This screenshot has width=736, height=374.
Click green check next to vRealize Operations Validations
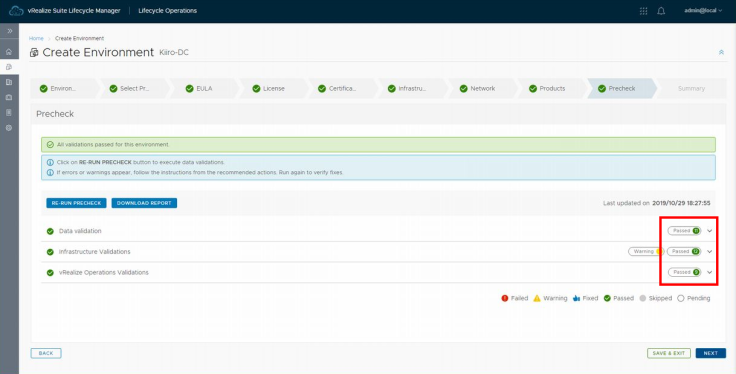point(50,273)
